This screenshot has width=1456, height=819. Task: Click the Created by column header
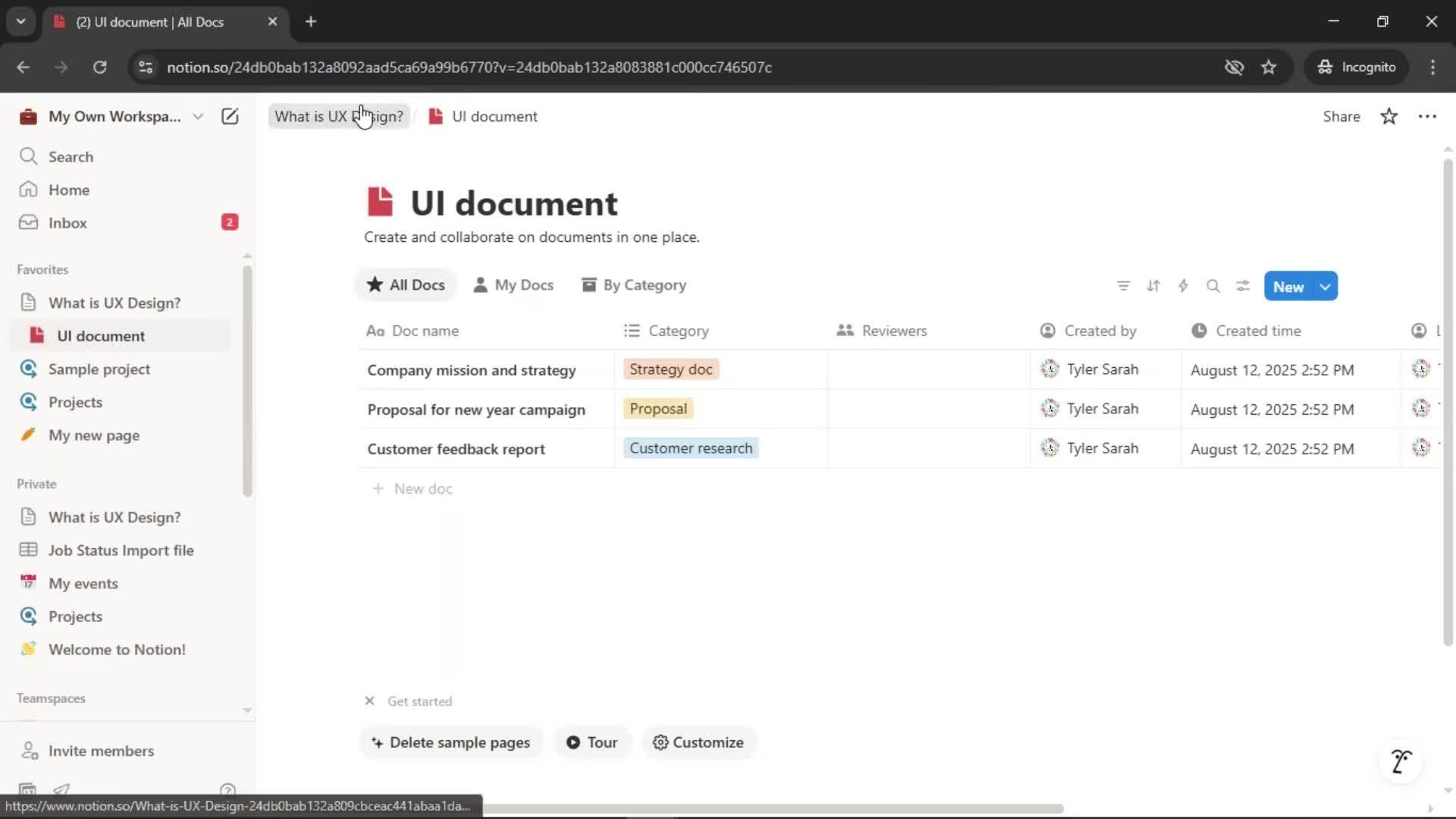1088,331
